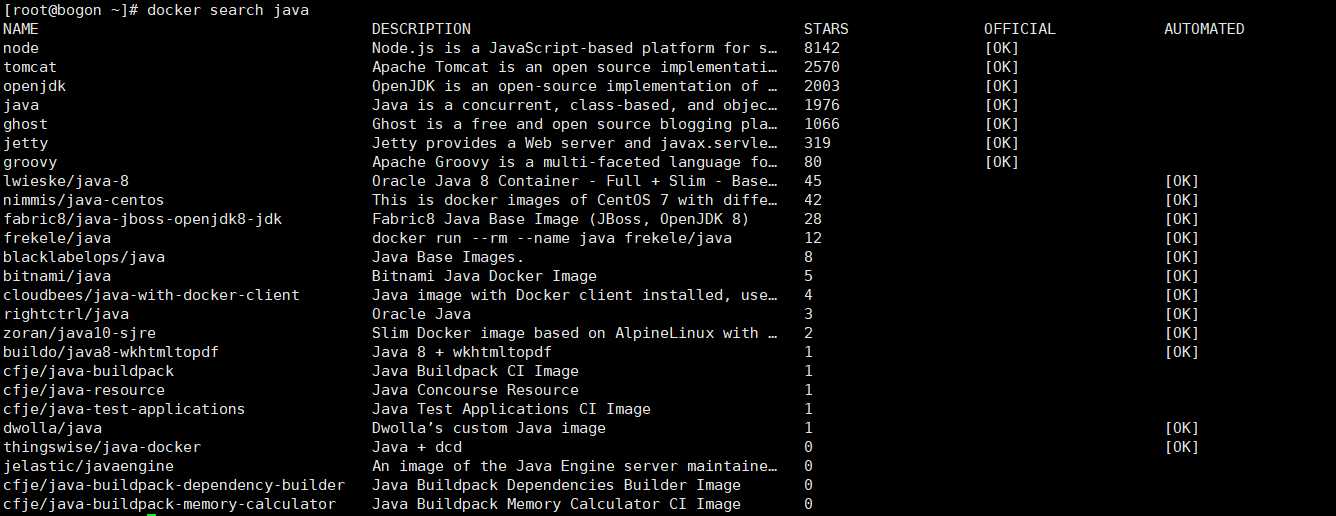Click the 'Java Base Images.' description
Viewport: 1336px width, 516px height.
[x=448, y=257]
